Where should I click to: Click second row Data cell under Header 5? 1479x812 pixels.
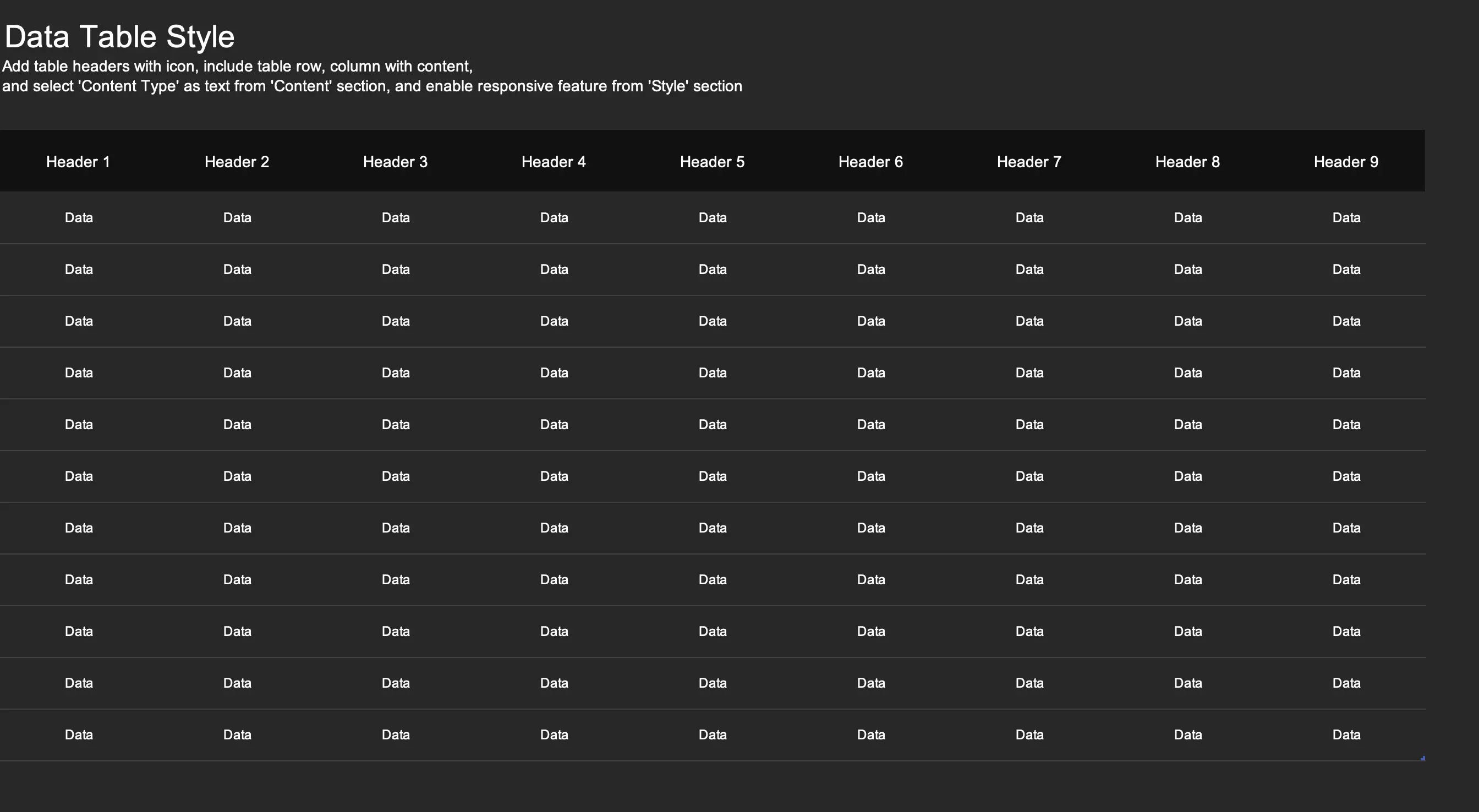click(x=713, y=270)
